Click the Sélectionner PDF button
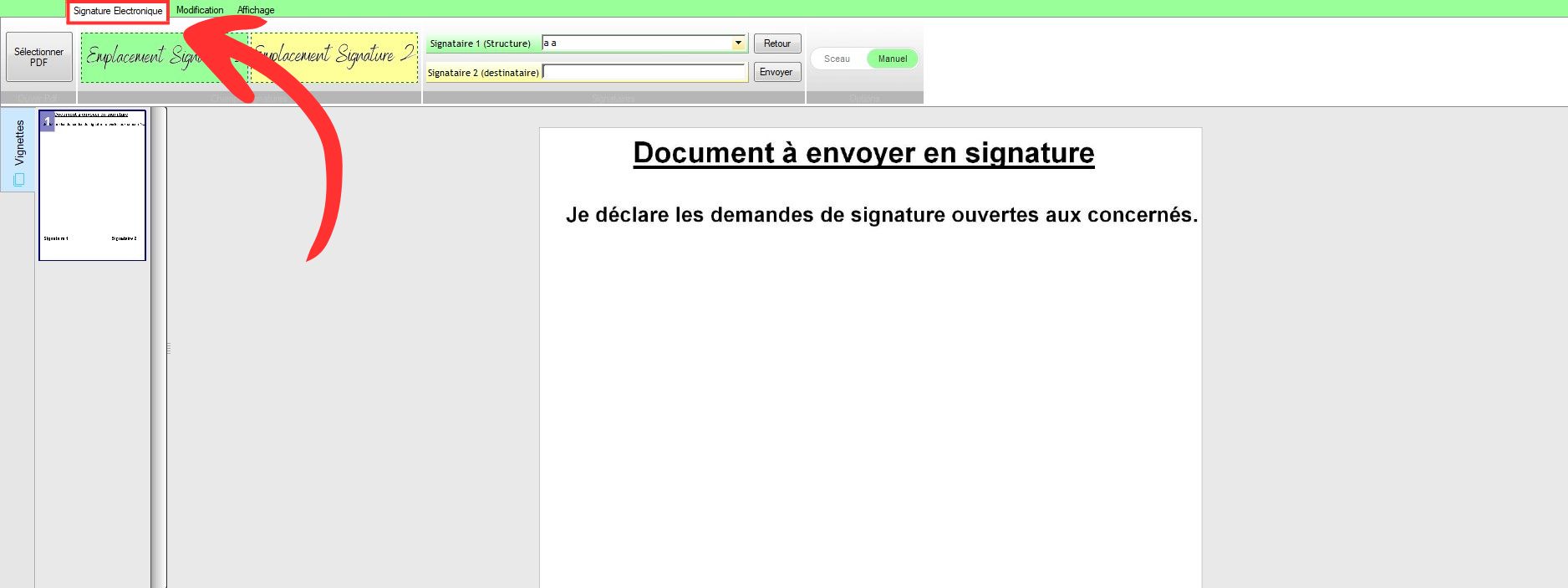1568x588 pixels. (39, 57)
